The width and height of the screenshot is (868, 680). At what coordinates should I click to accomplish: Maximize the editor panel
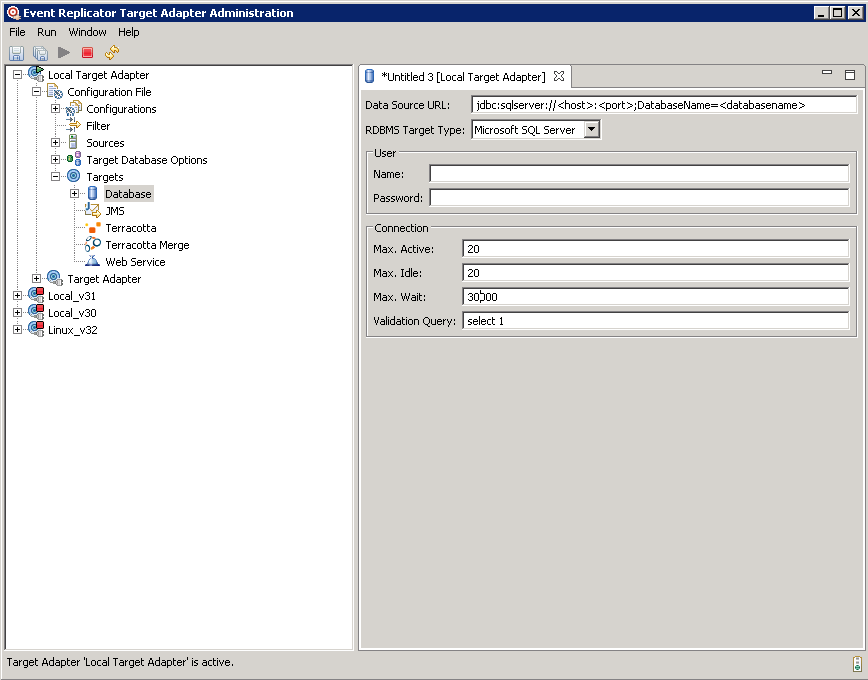coord(850,75)
